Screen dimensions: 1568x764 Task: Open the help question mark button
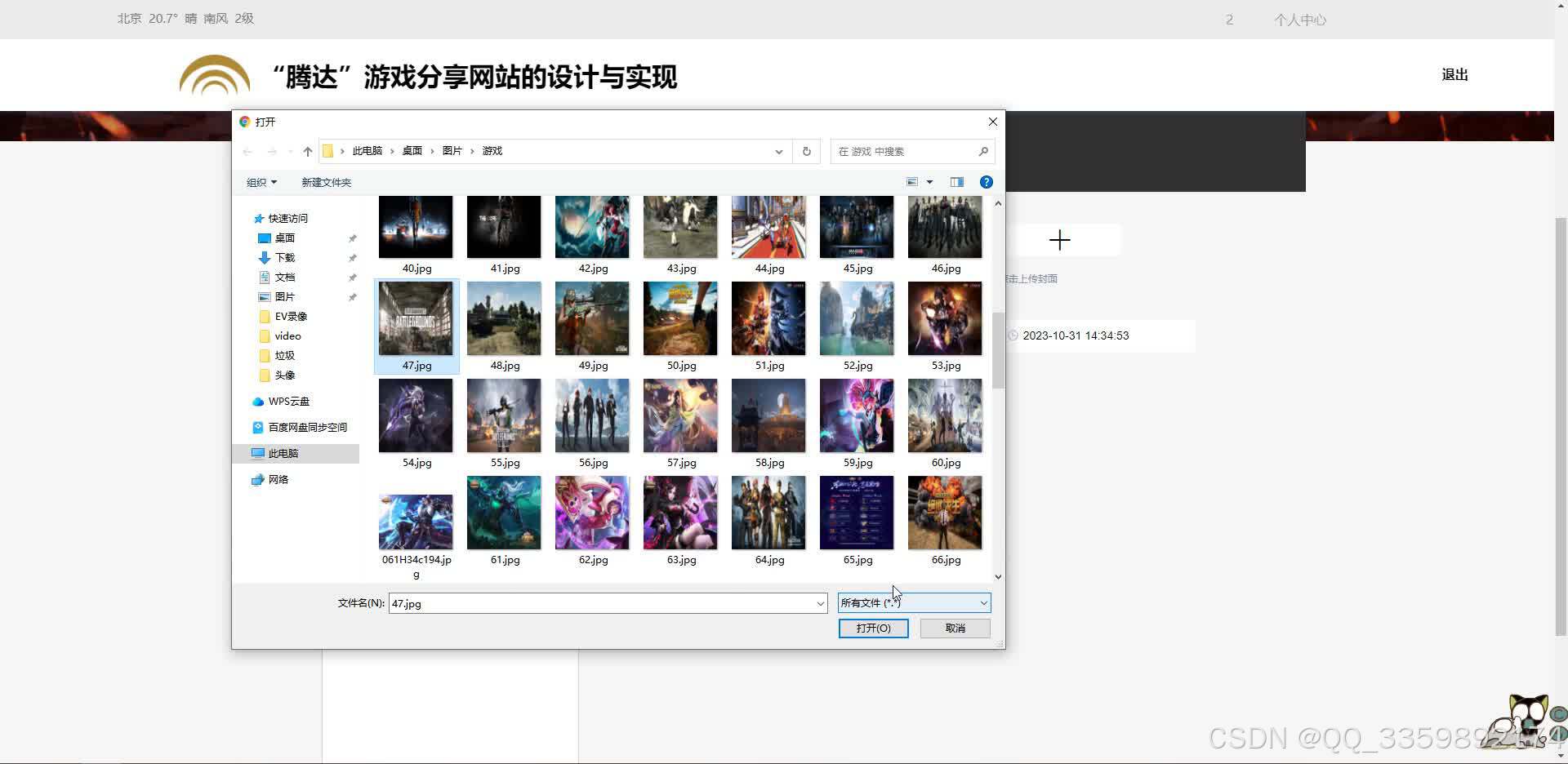[986, 182]
